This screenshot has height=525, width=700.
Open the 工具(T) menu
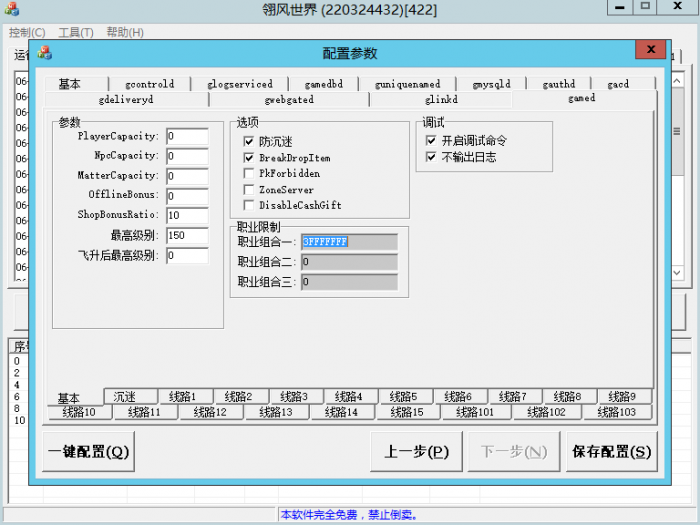(76, 32)
